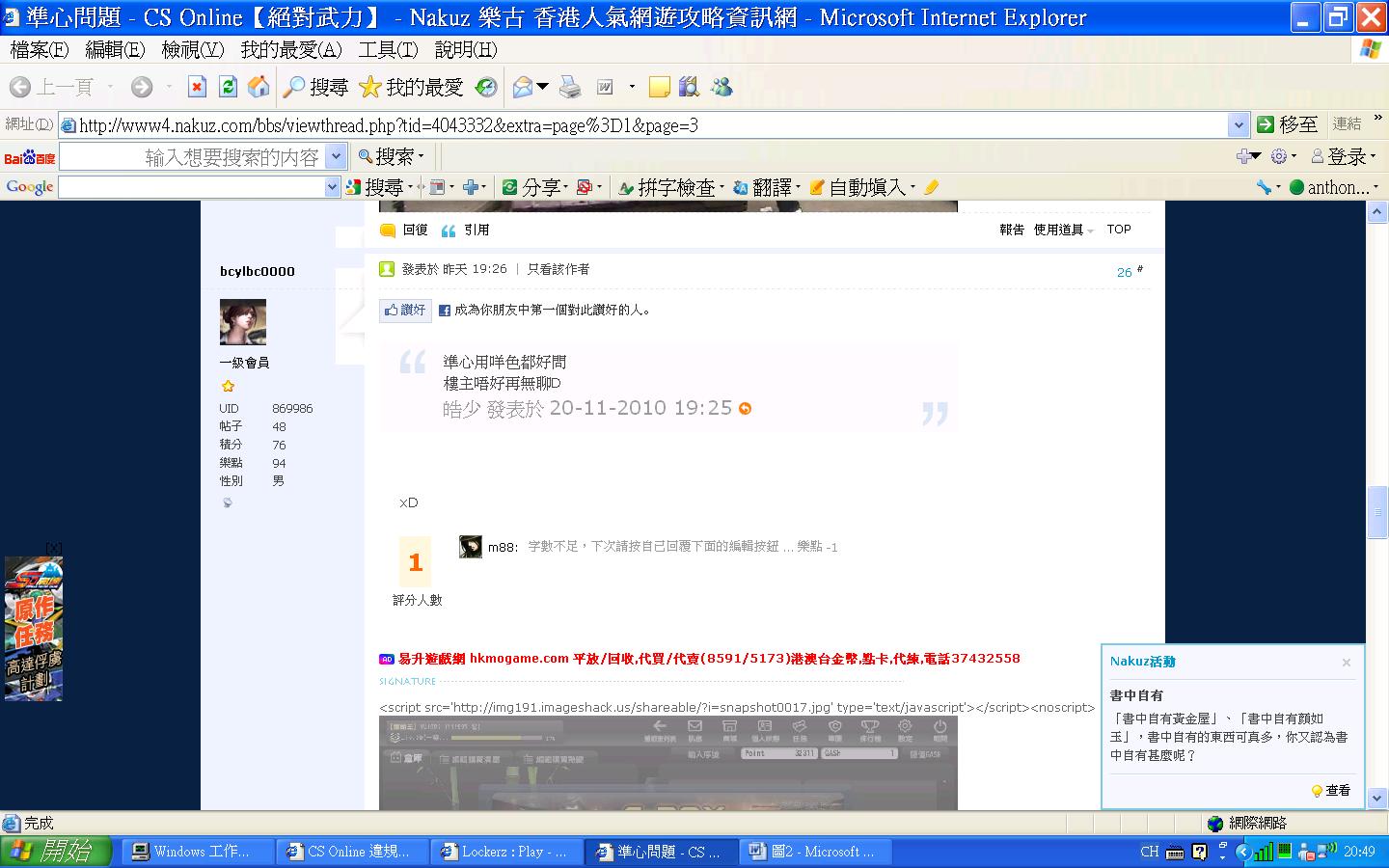Close the Nakuz活動 popup panel

(x=1346, y=663)
